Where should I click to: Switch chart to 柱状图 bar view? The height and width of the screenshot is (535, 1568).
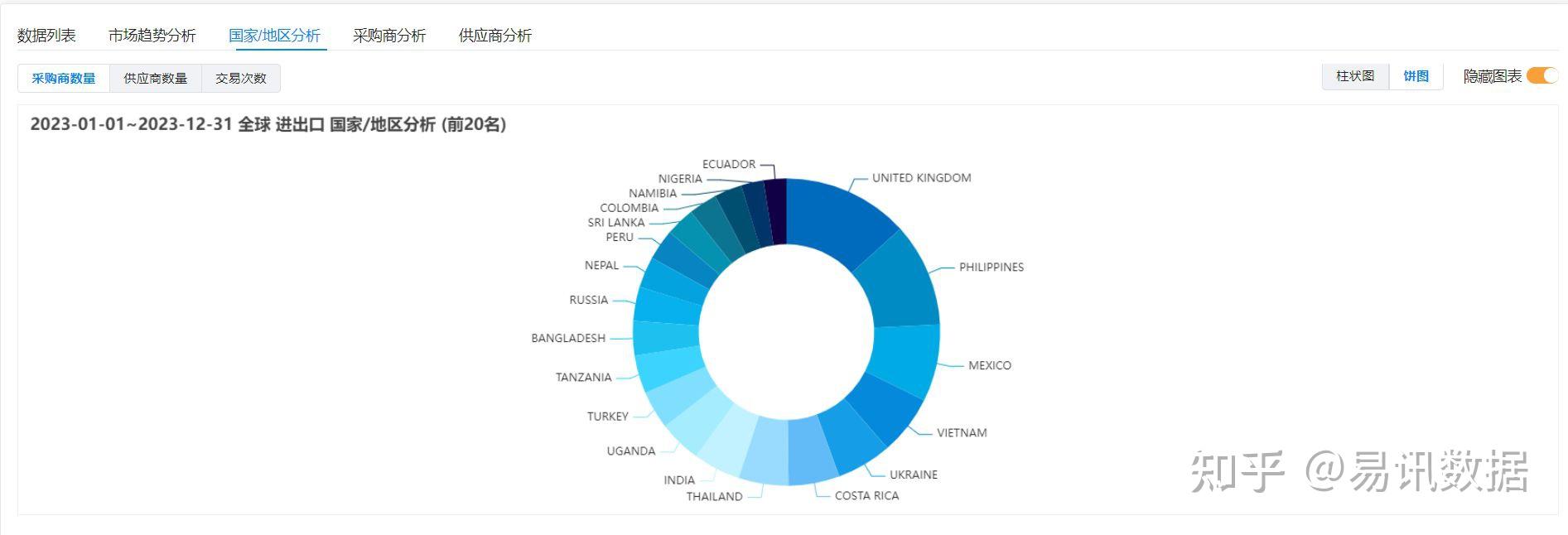click(1355, 76)
